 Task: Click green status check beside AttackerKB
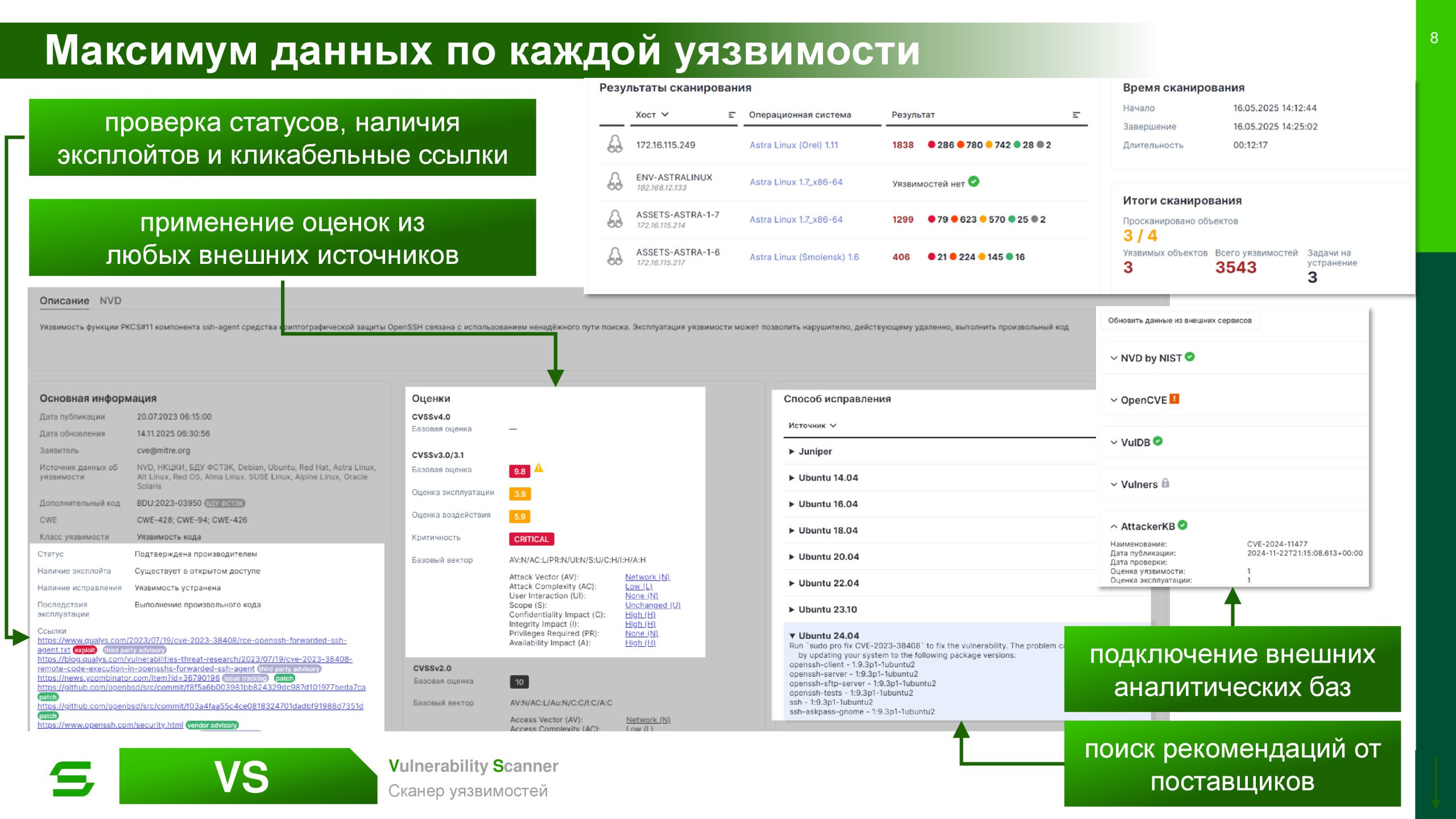(x=1183, y=526)
